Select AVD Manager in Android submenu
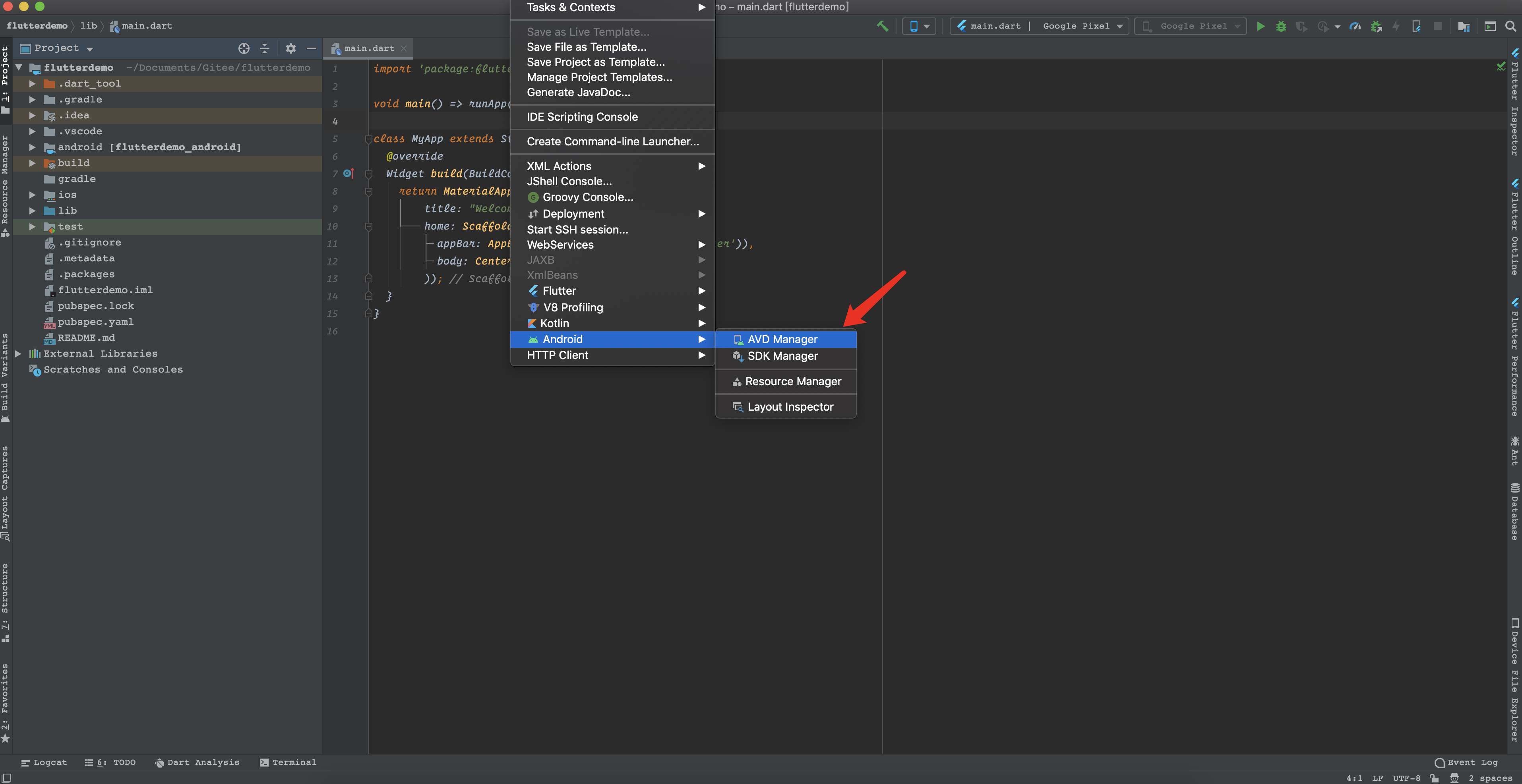Image resolution: width=1522 pixels, height=784 pixels. [782, 340]
